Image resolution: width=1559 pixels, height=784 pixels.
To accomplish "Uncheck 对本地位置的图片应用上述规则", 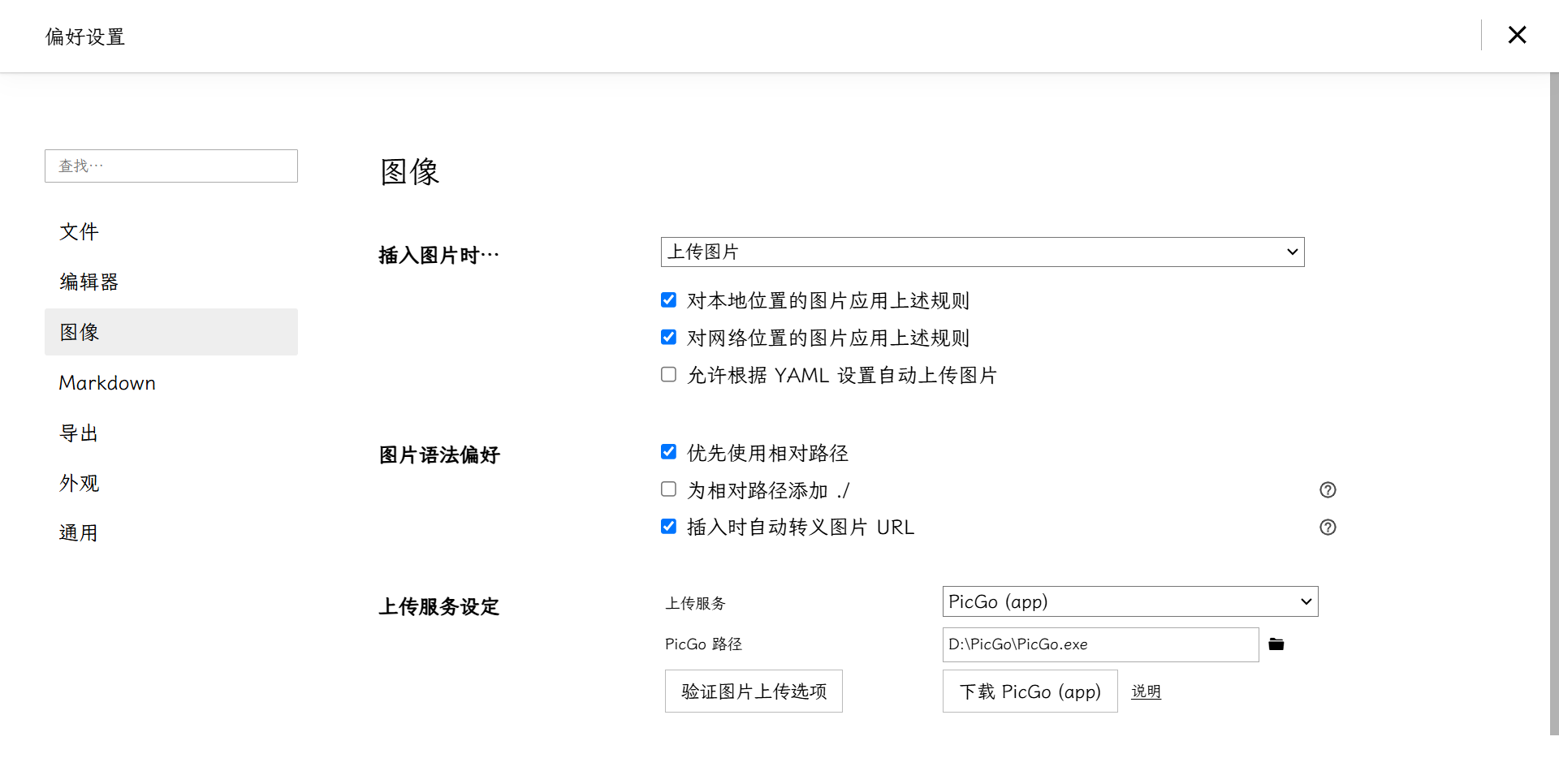I will point(668,300).
